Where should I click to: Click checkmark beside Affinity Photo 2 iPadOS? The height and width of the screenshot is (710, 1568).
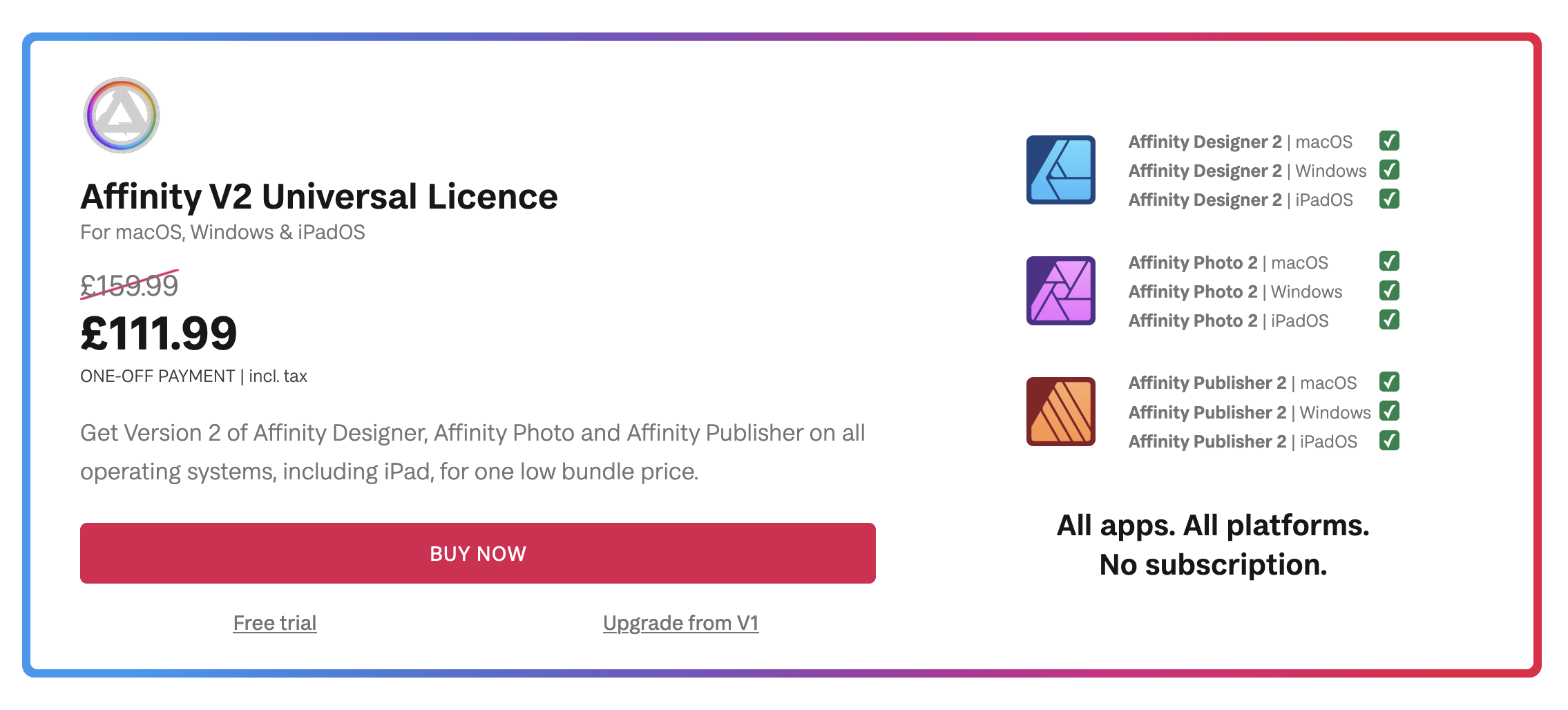click(x=1389, y=320)
